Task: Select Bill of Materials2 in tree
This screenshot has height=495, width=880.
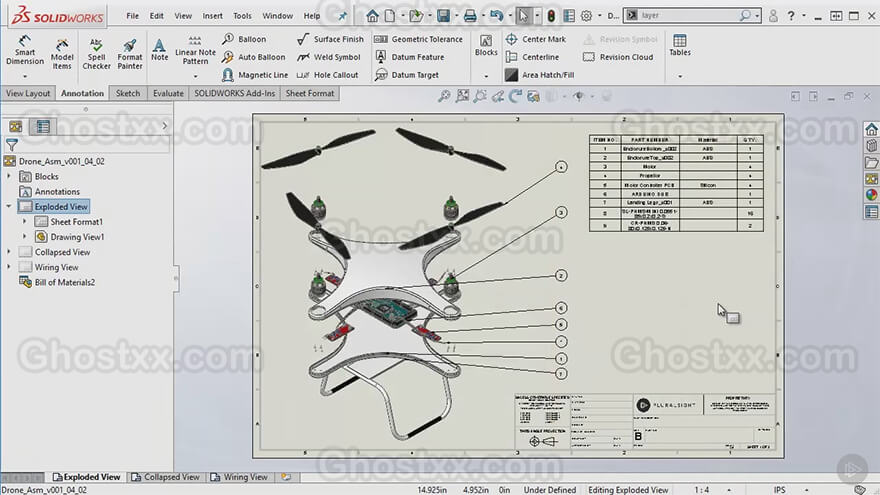Action: pyautogui.click(x=57, y=282)
